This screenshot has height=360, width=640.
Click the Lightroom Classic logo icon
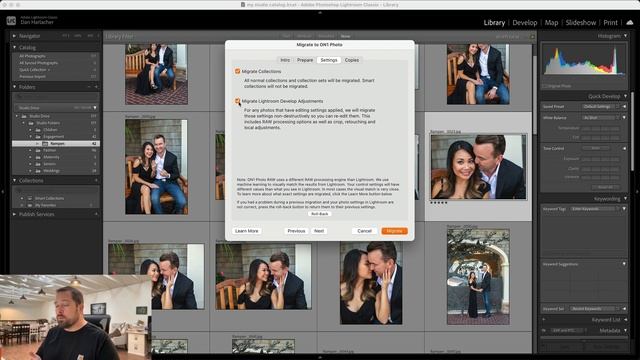(x=11, y=20)
